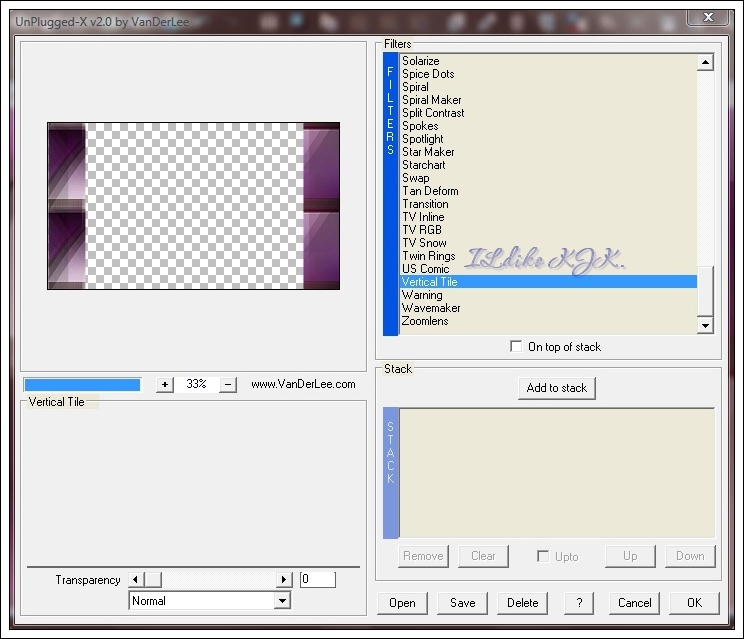This screenshot has height=639, width=744.
Task: Click the zoom in plus button
Action: (165, 385)
